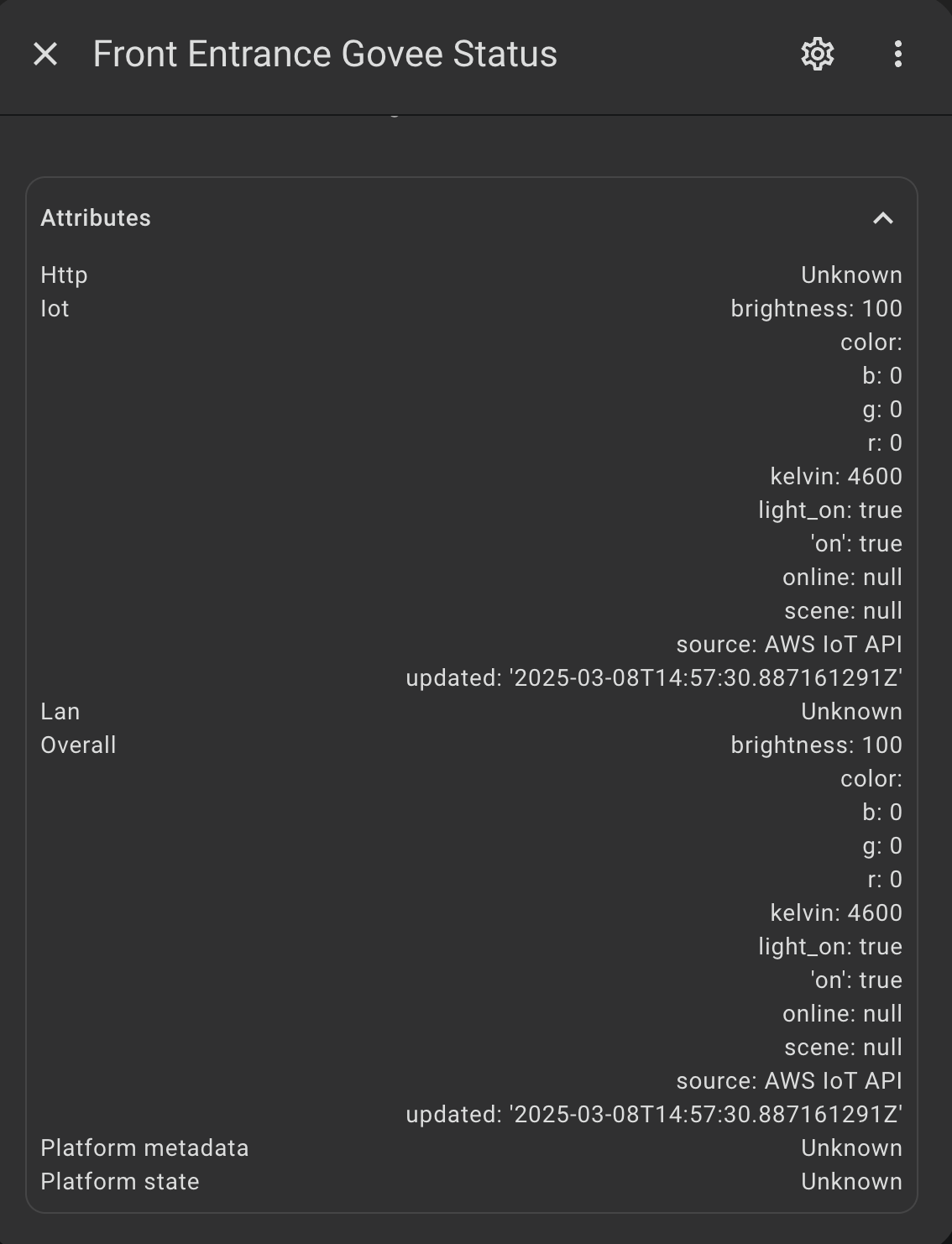Select the Http attribute label
Image resolution: width=952 pixels, height=1244 pixels.
pyautogui.click(x=64, y=275)
